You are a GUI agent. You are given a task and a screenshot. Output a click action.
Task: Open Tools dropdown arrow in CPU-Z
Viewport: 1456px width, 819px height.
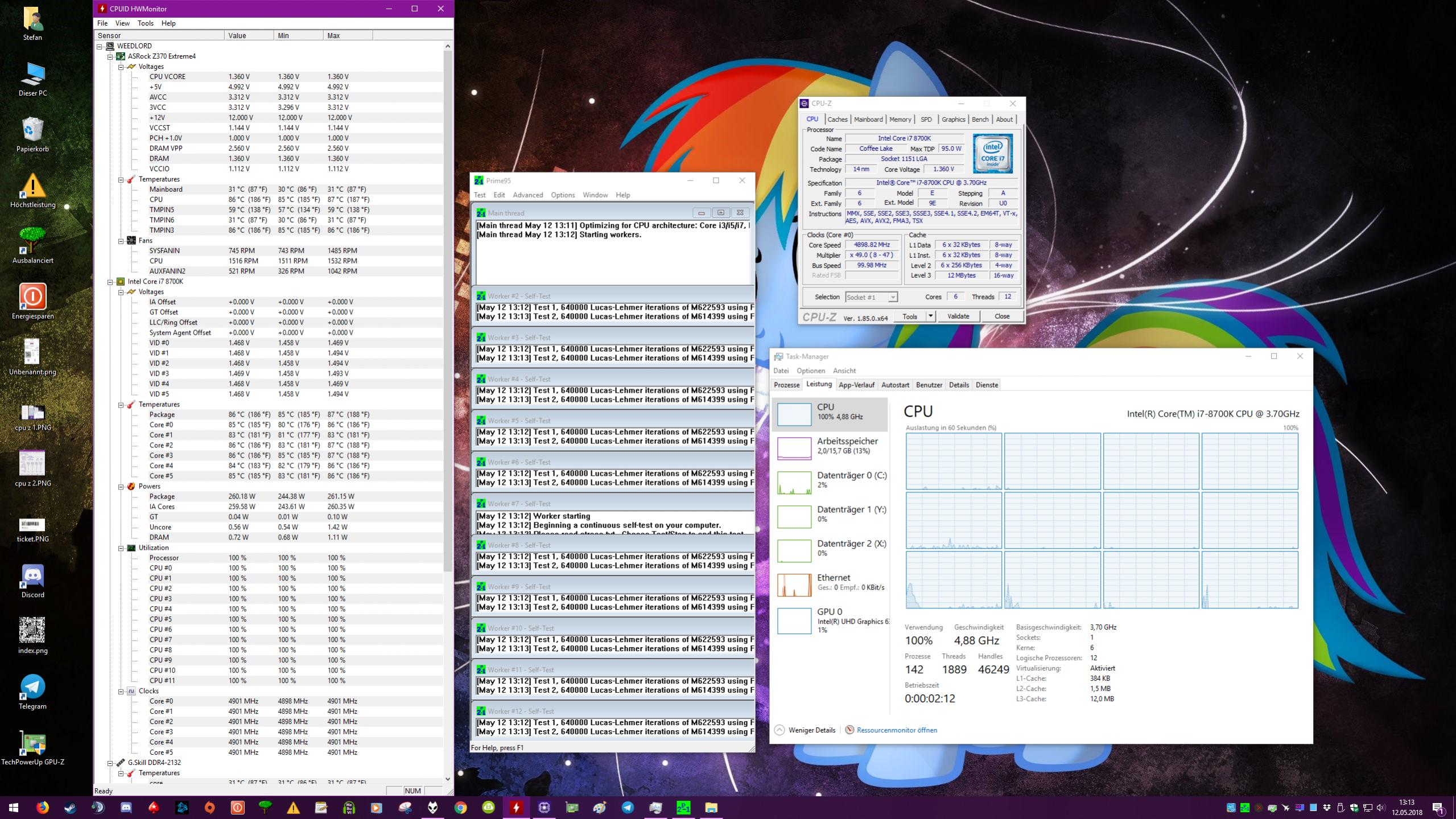click(930, 316)
